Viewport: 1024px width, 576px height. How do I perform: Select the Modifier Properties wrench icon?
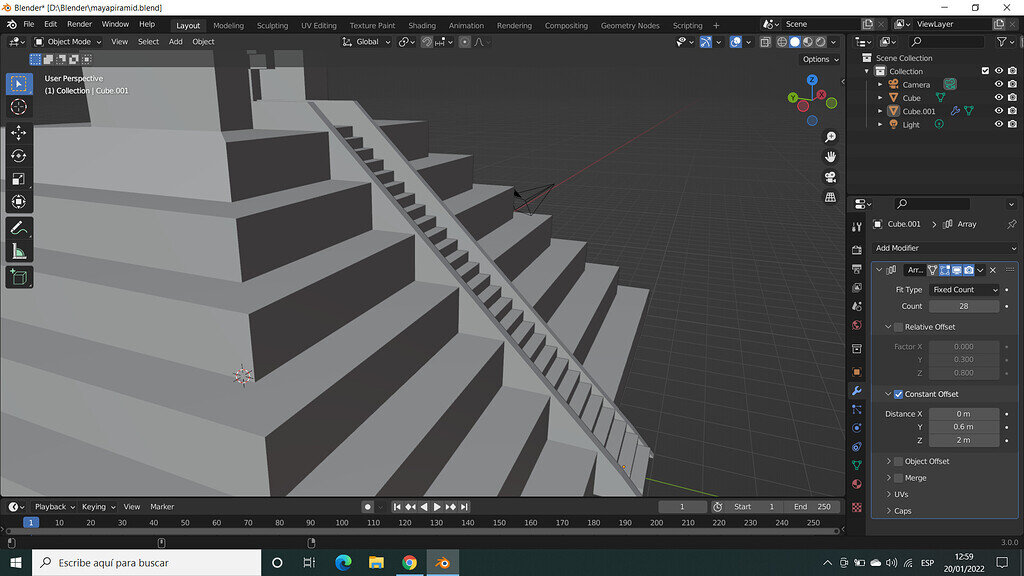click(856, 391)
